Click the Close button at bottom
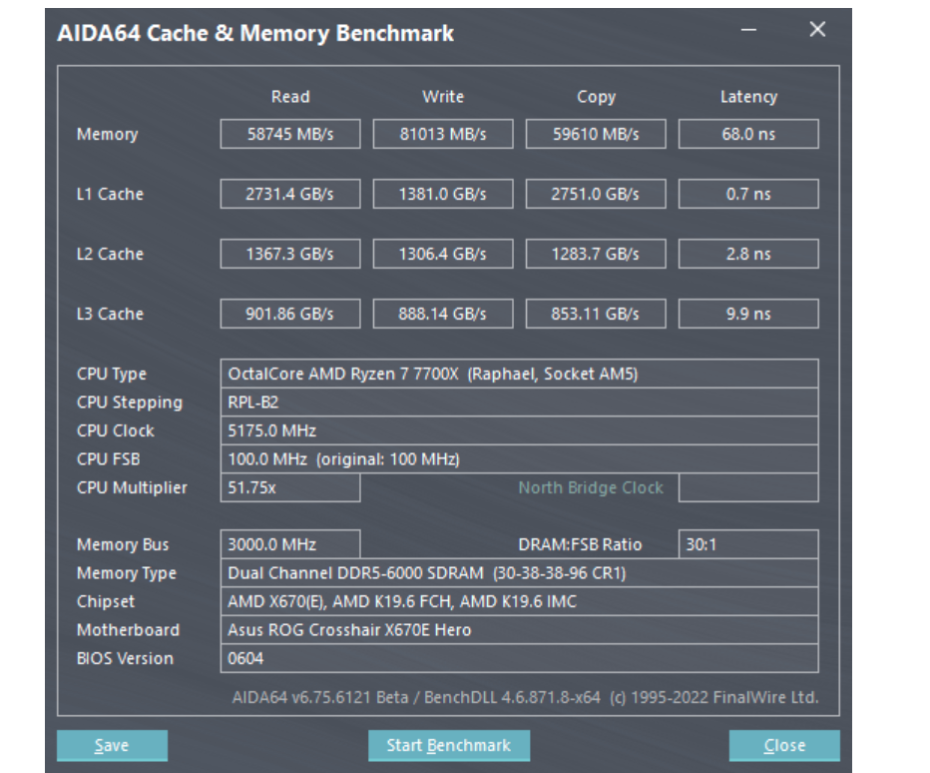The width and height of the screenshot is (930, 773). (x=784, y=746)
